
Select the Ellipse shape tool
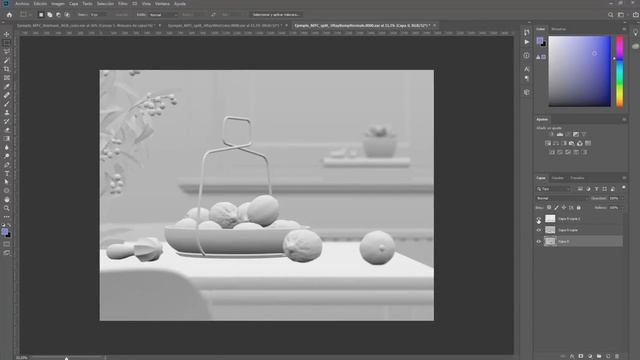[7, 191]
